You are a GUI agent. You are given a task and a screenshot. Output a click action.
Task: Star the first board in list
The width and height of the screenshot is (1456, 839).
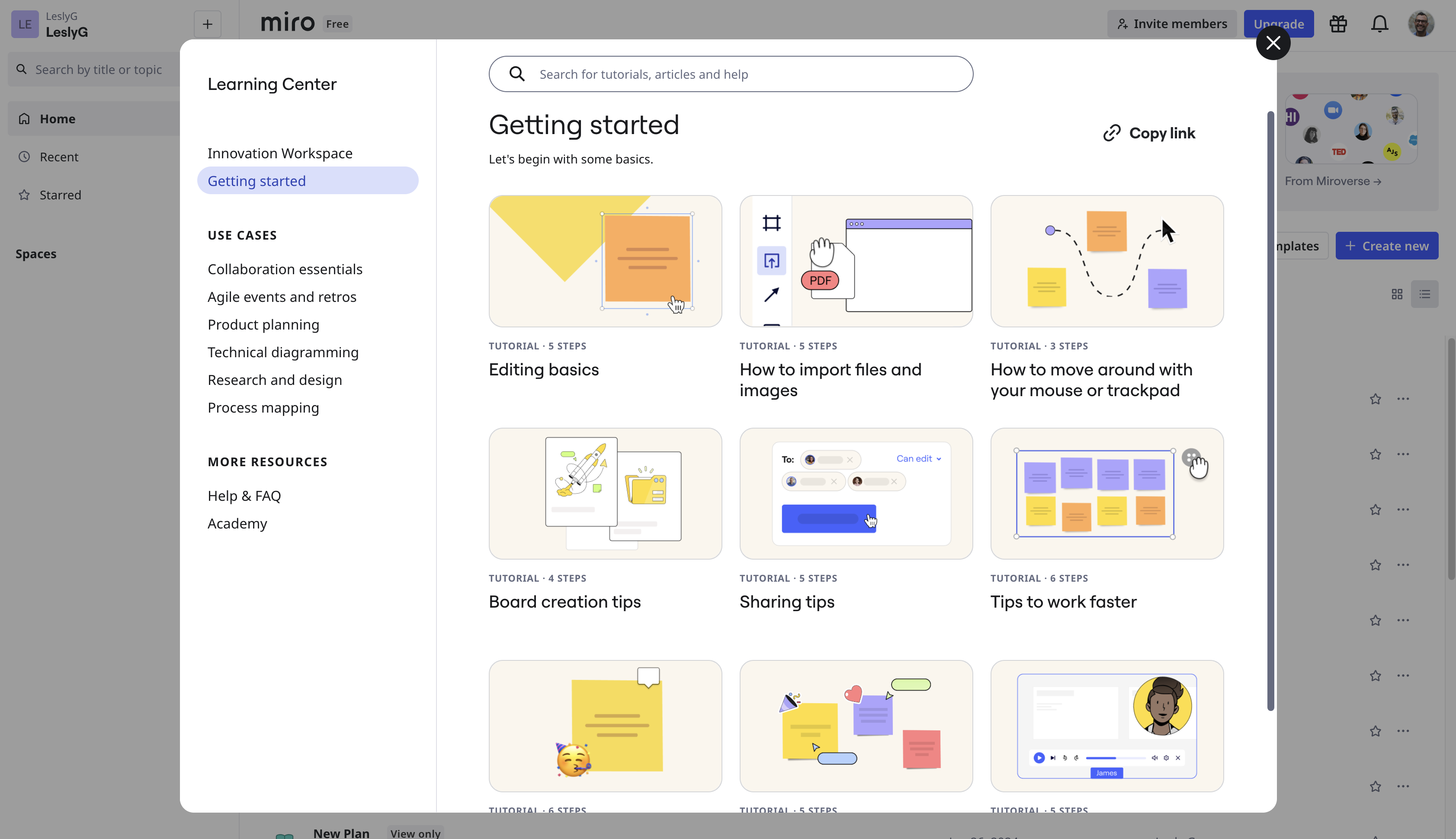(1376, 399)
